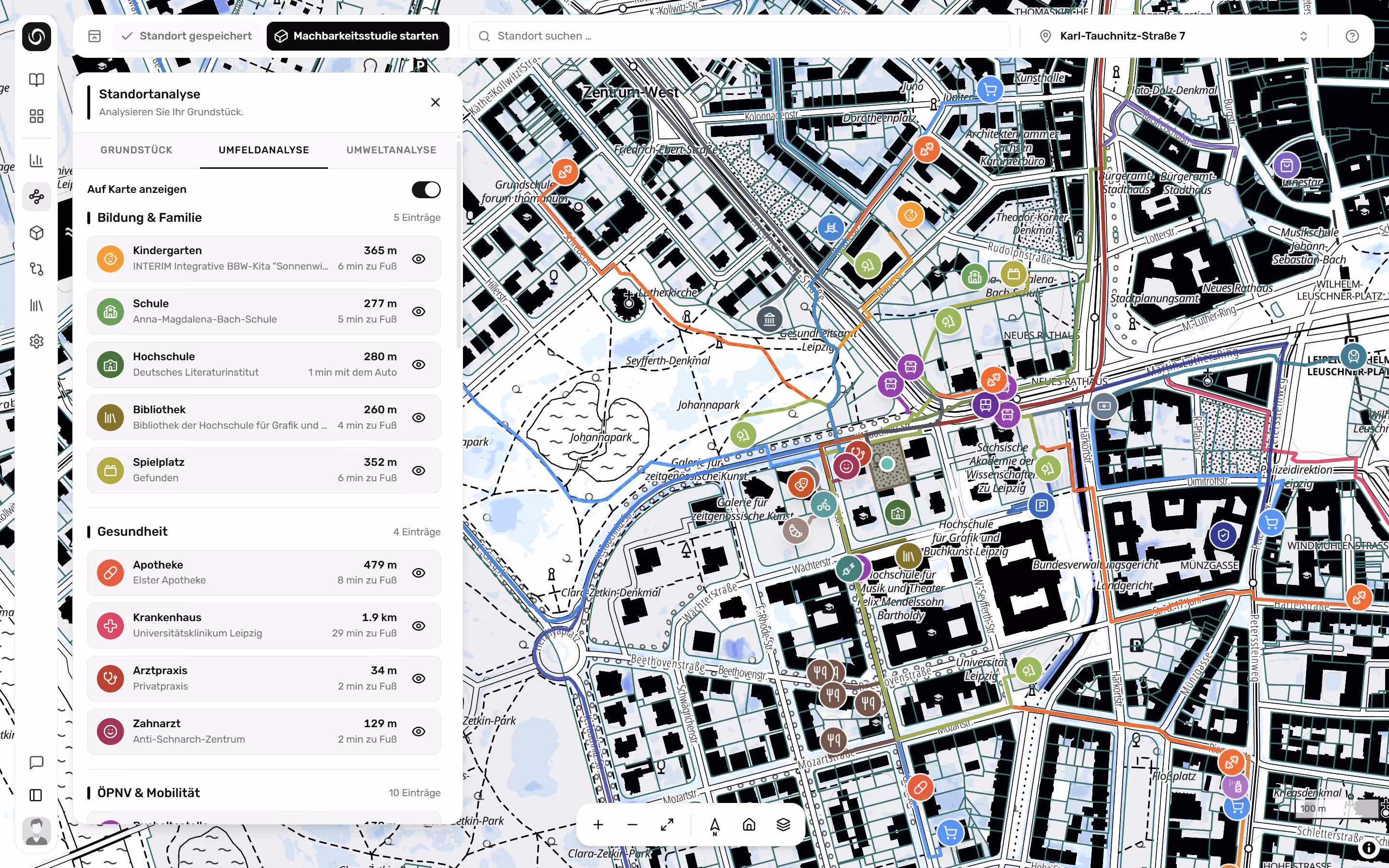Switch to the Grundstück tab

(136, 150)
